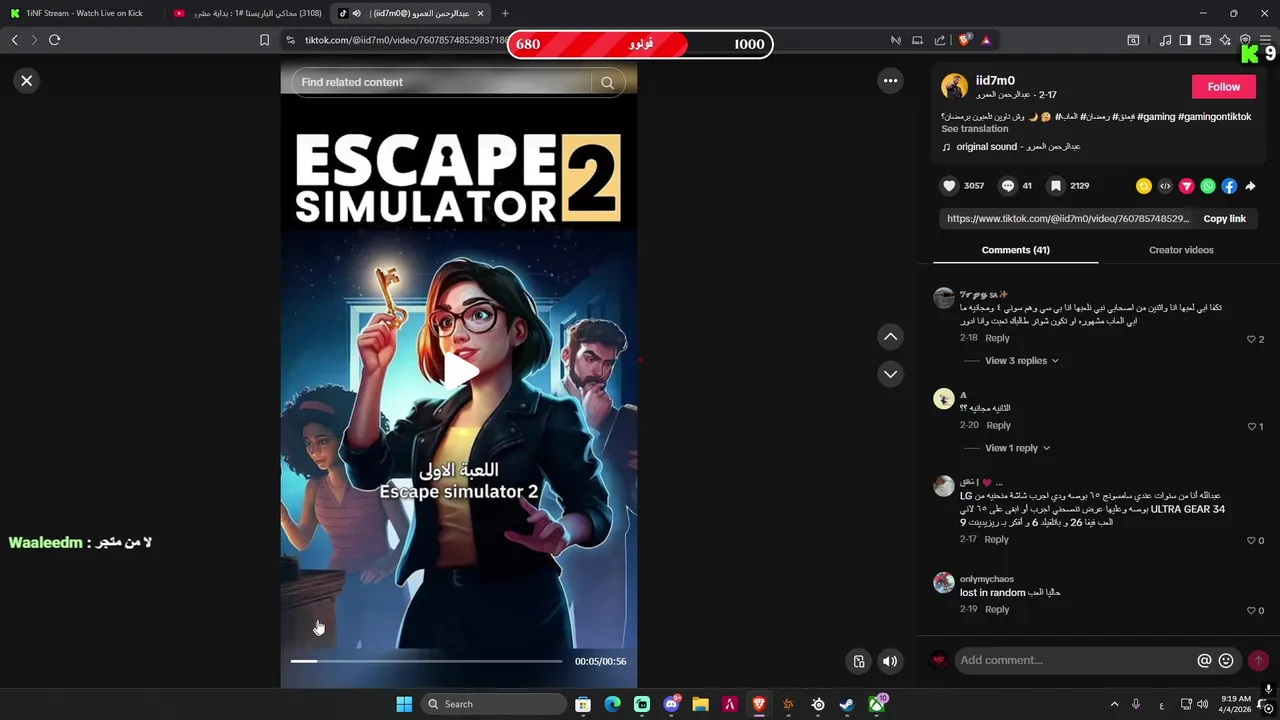Open the playlist music note icon
Screen dimensions: 1280x720
(x=1165, y=40)
